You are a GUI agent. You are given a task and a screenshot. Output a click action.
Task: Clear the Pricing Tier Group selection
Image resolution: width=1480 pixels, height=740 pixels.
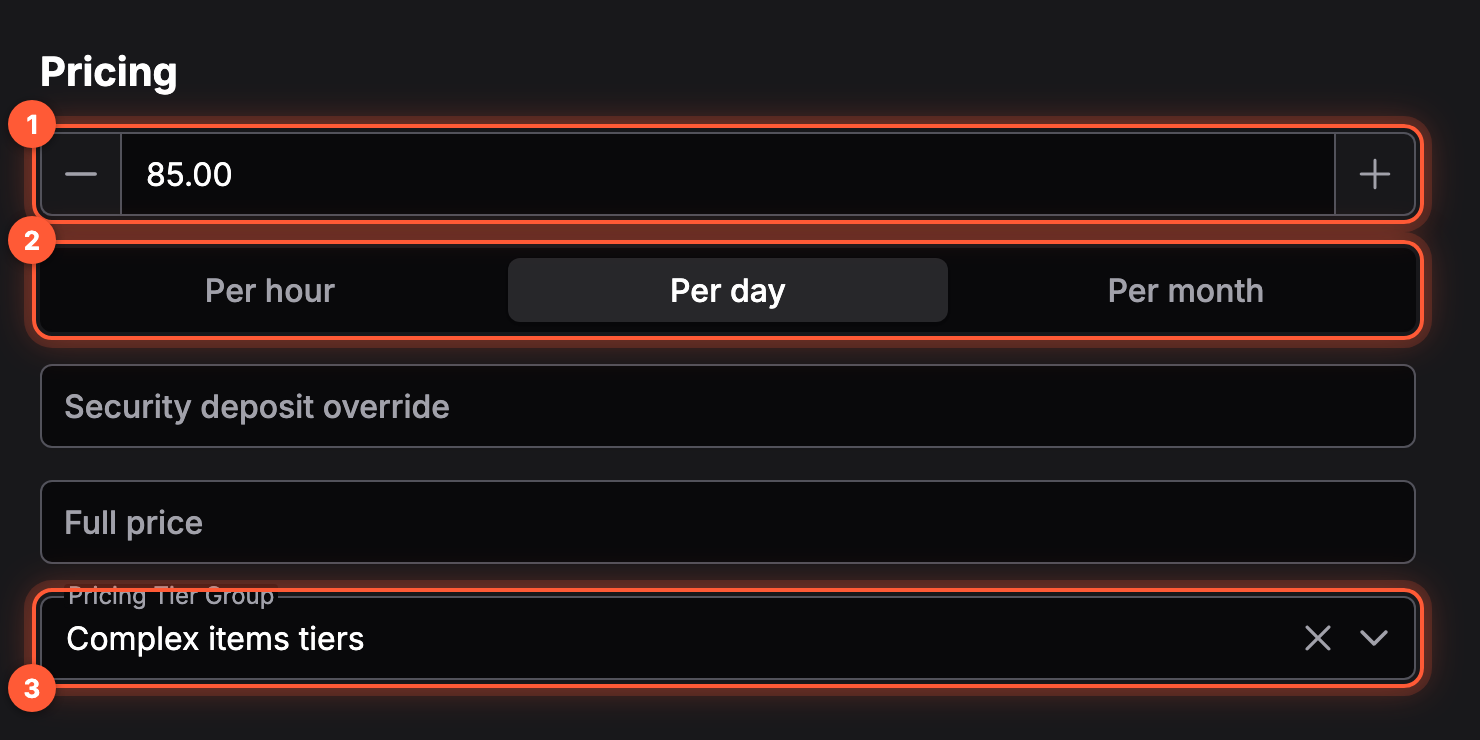1318,638
